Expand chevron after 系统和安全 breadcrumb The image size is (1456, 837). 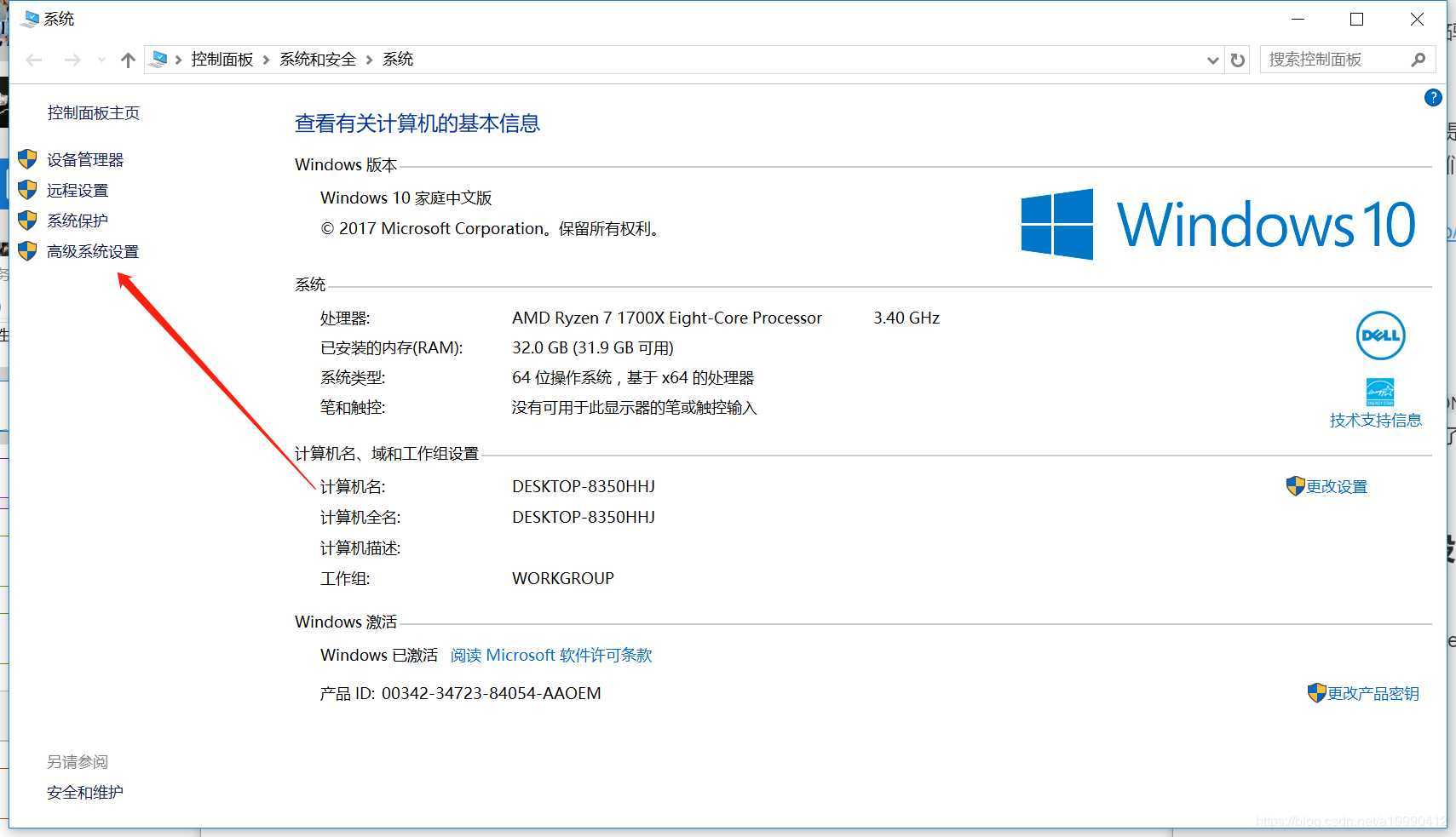pyautogui.click(x=370, y=60)
